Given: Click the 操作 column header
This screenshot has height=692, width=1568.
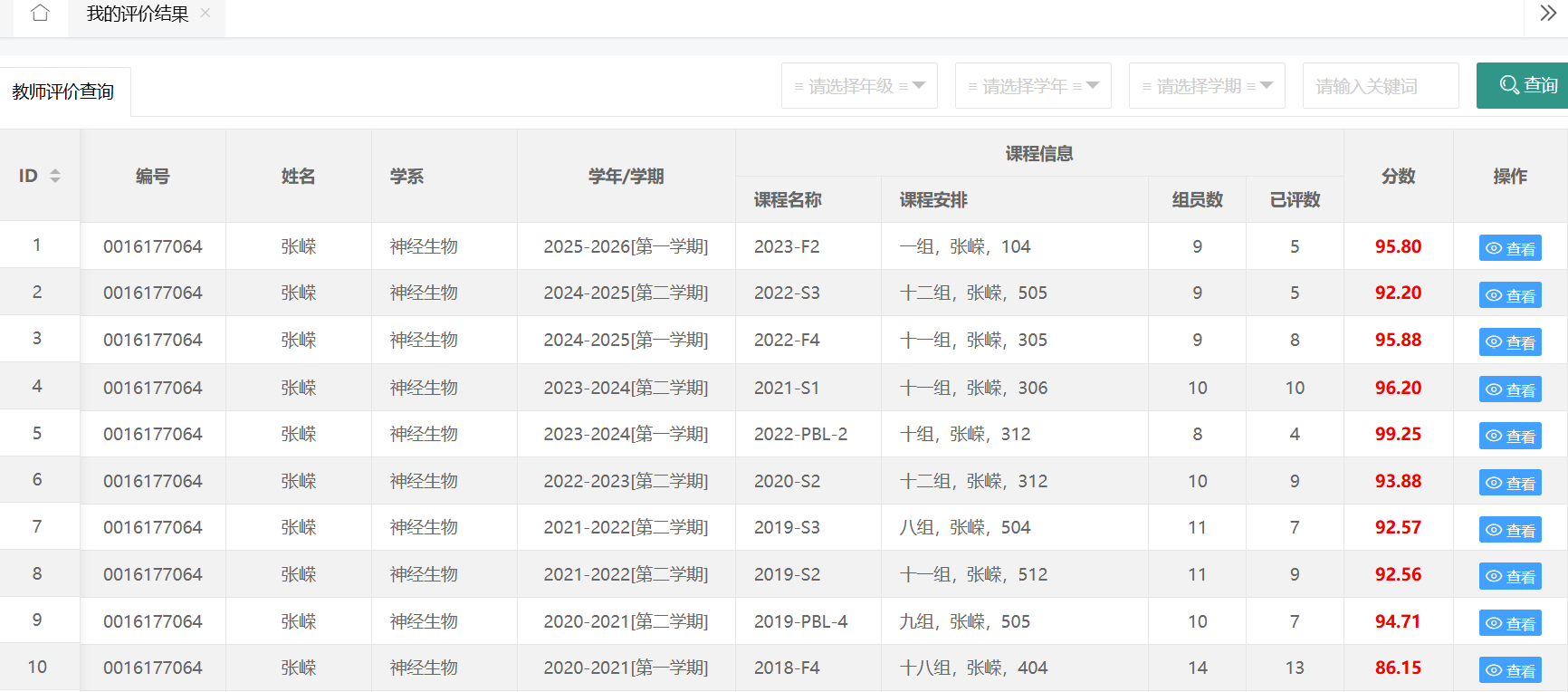Looking at the screenshot, I should click(1510, 176).
